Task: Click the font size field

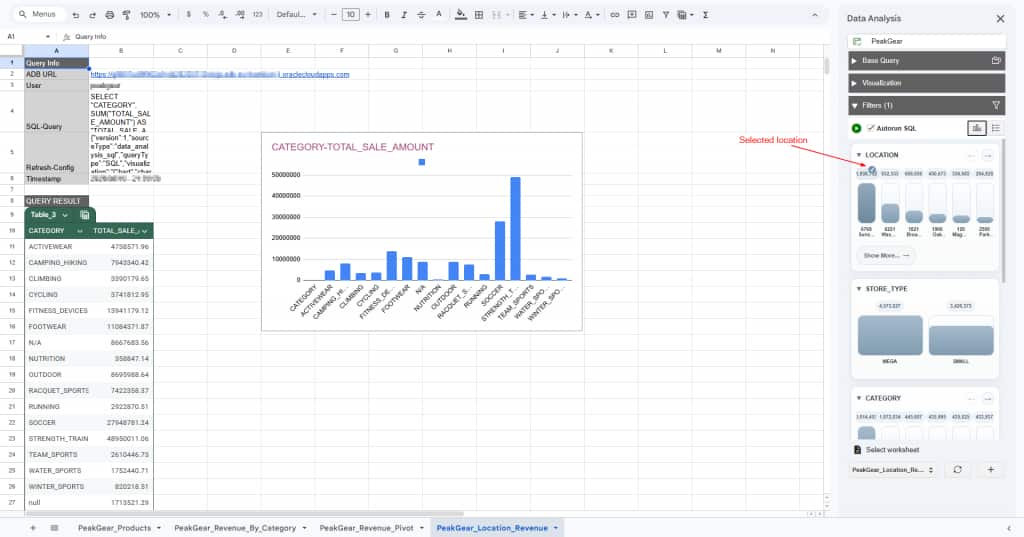Action: pos(351,14)
